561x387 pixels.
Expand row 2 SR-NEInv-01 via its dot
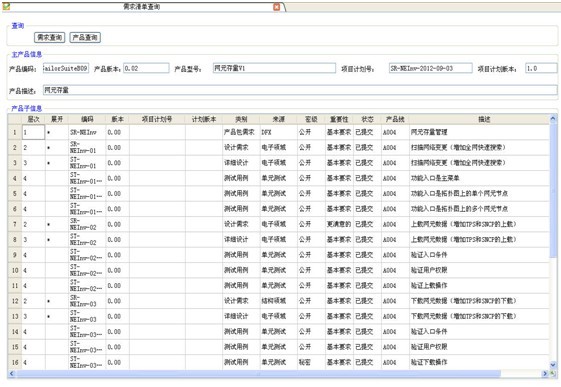(48, 148)
